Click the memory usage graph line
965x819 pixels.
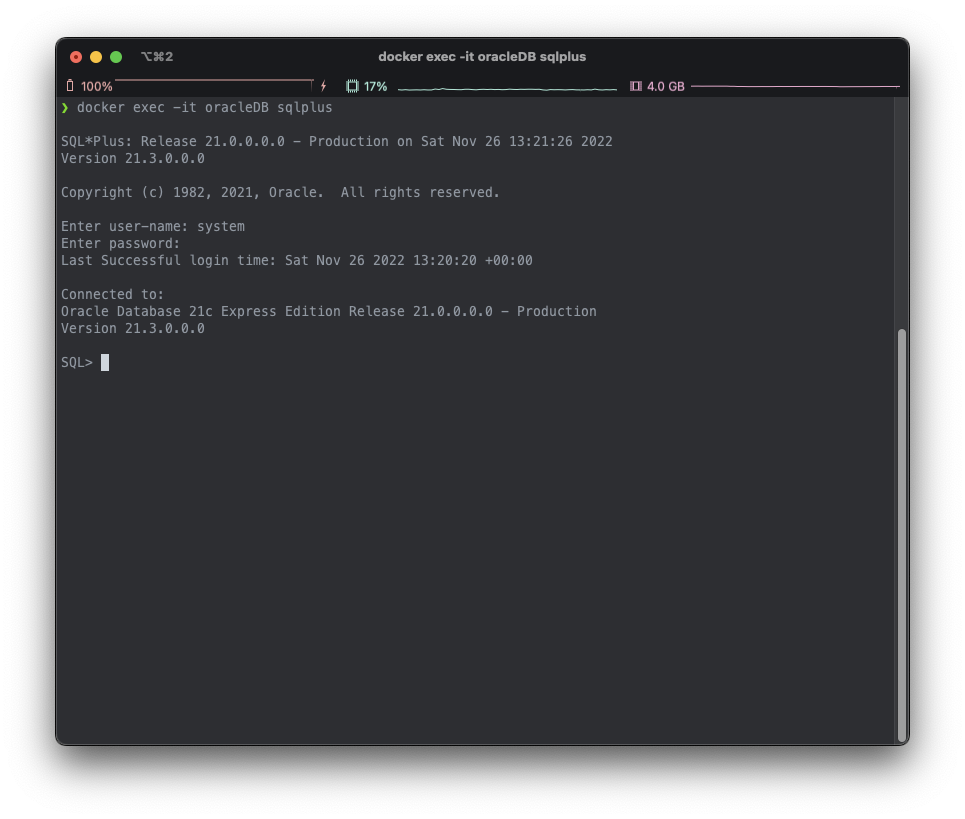[795, 87]
